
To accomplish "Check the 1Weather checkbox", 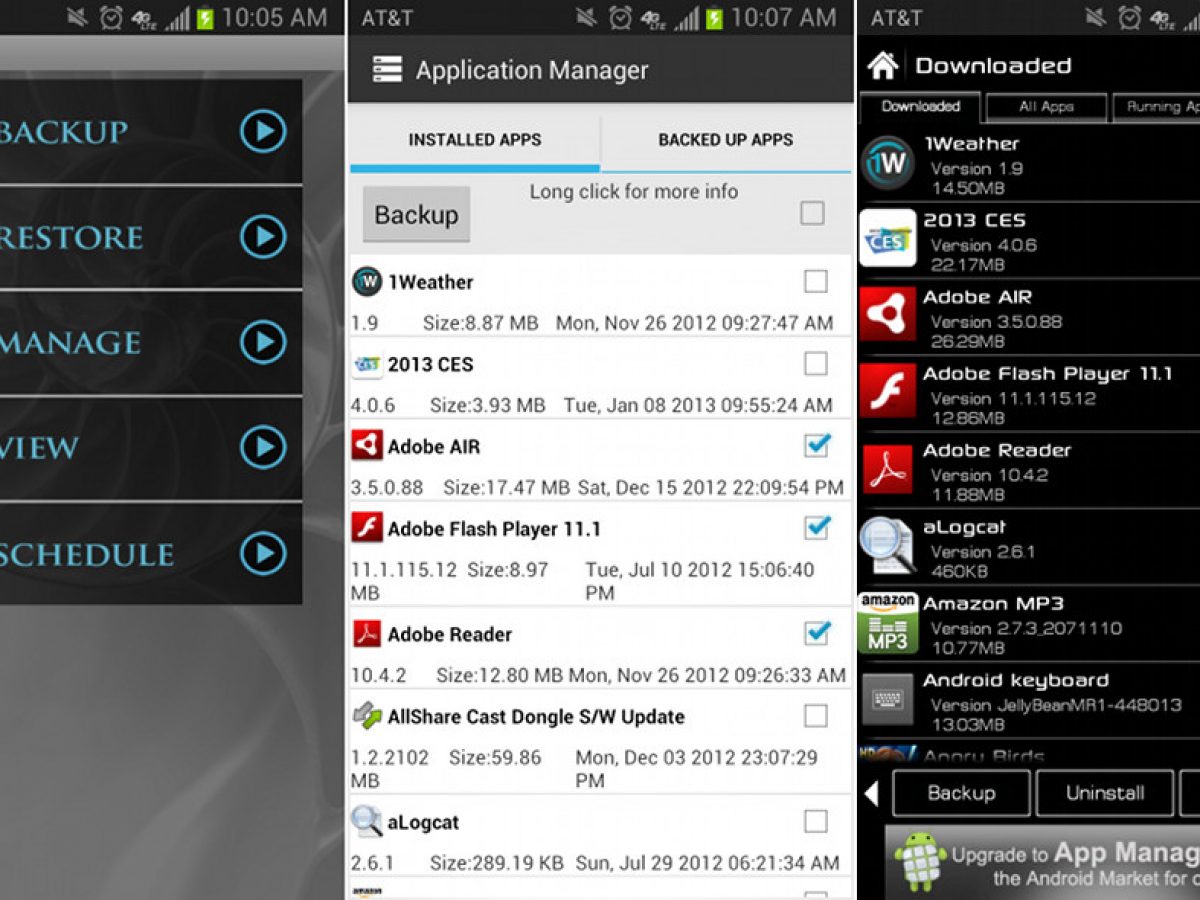I will coord(816,282).
